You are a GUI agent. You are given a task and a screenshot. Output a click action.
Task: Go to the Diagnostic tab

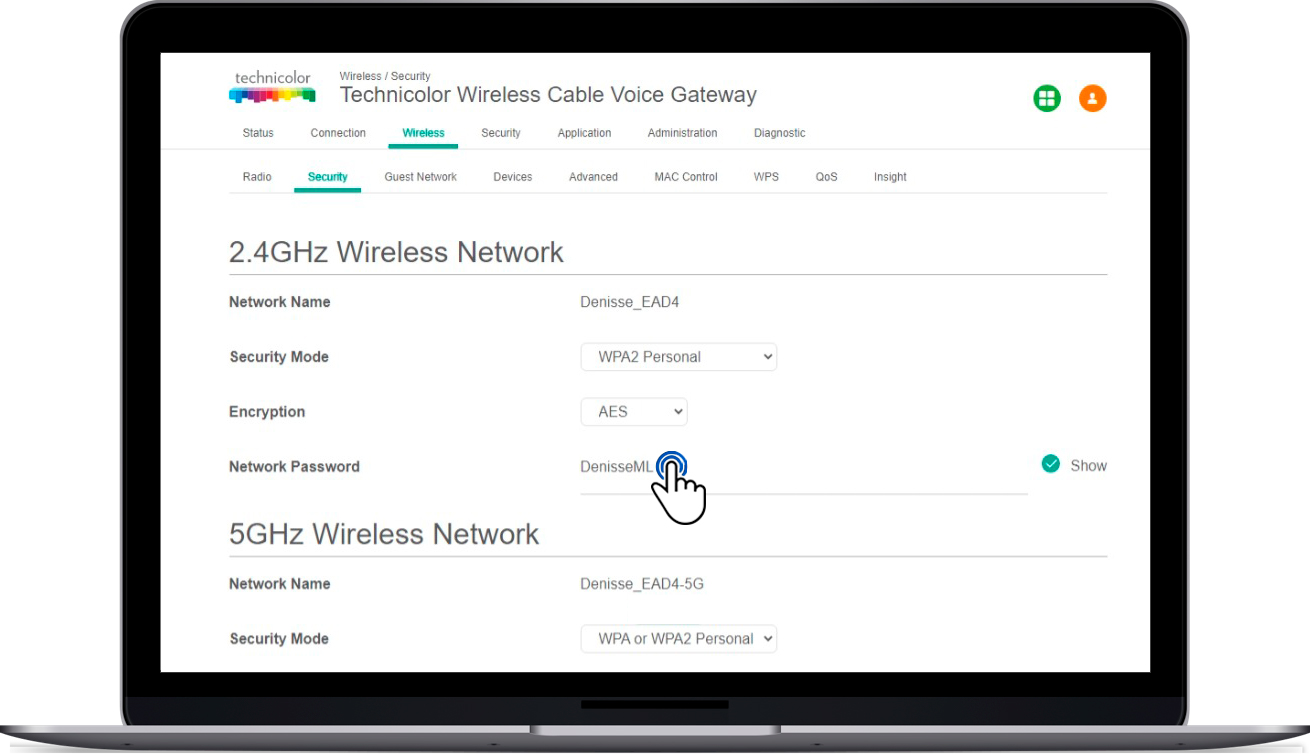tap(779, 133)
